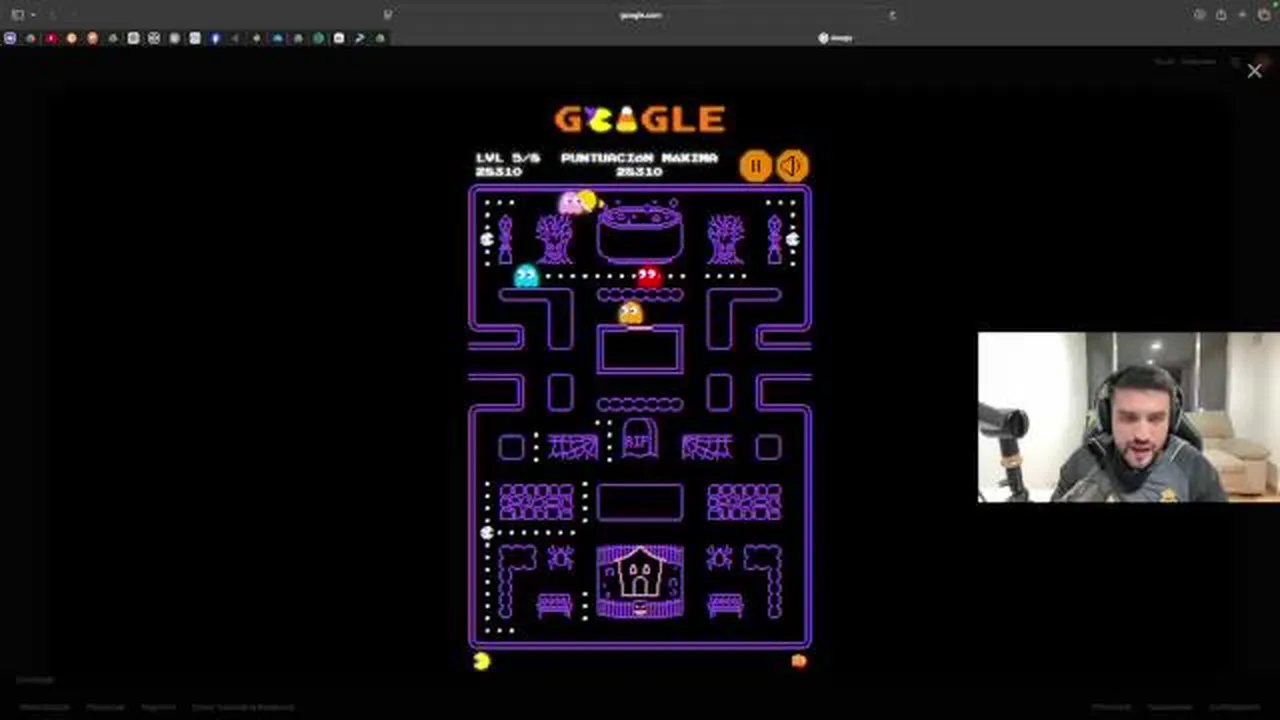Click the orange bonus item icon below the maze
The width and height of the screenshot is (1280, 720).
click(798, 660)
